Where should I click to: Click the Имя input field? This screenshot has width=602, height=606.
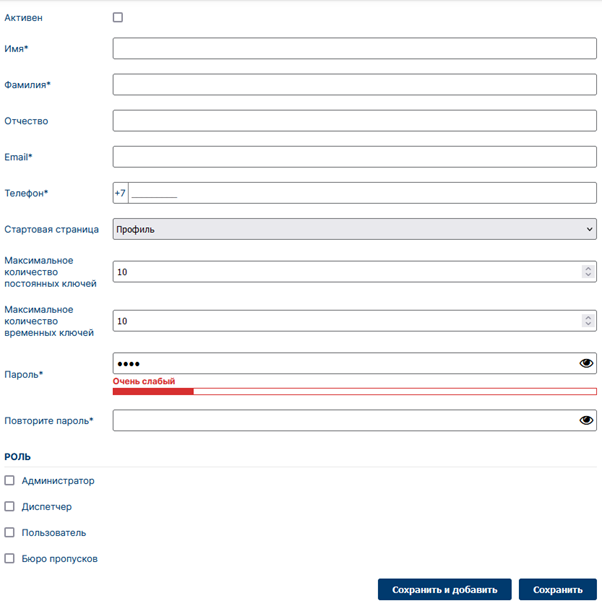click(354, 48)
